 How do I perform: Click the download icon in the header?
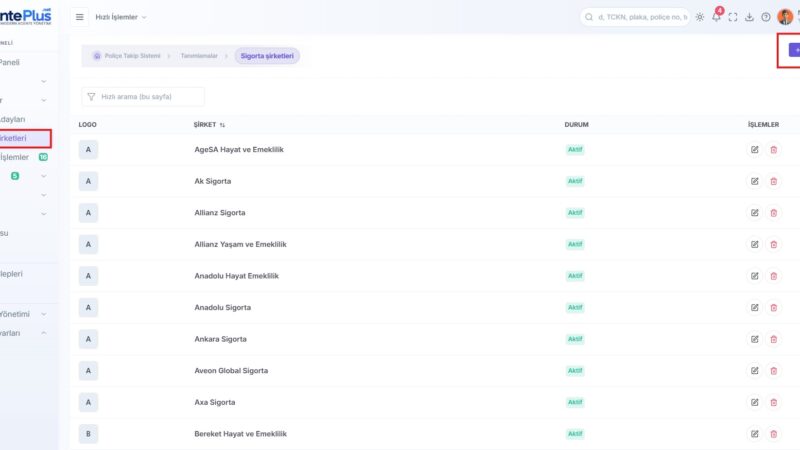[749, 17]
